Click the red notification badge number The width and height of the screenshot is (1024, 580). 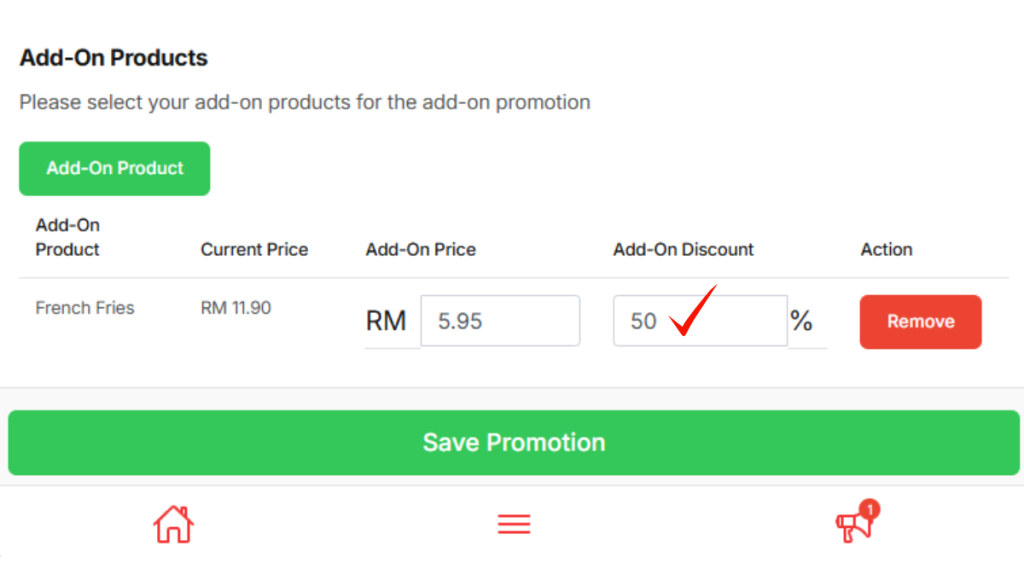click(x=870, y=510)
